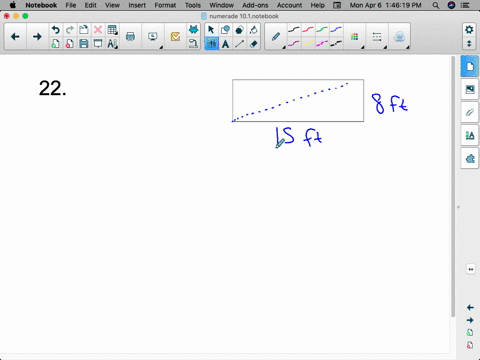Open the blue monster activity icon
The height and width of the screenshot is (360, 480).
[193, 30]
